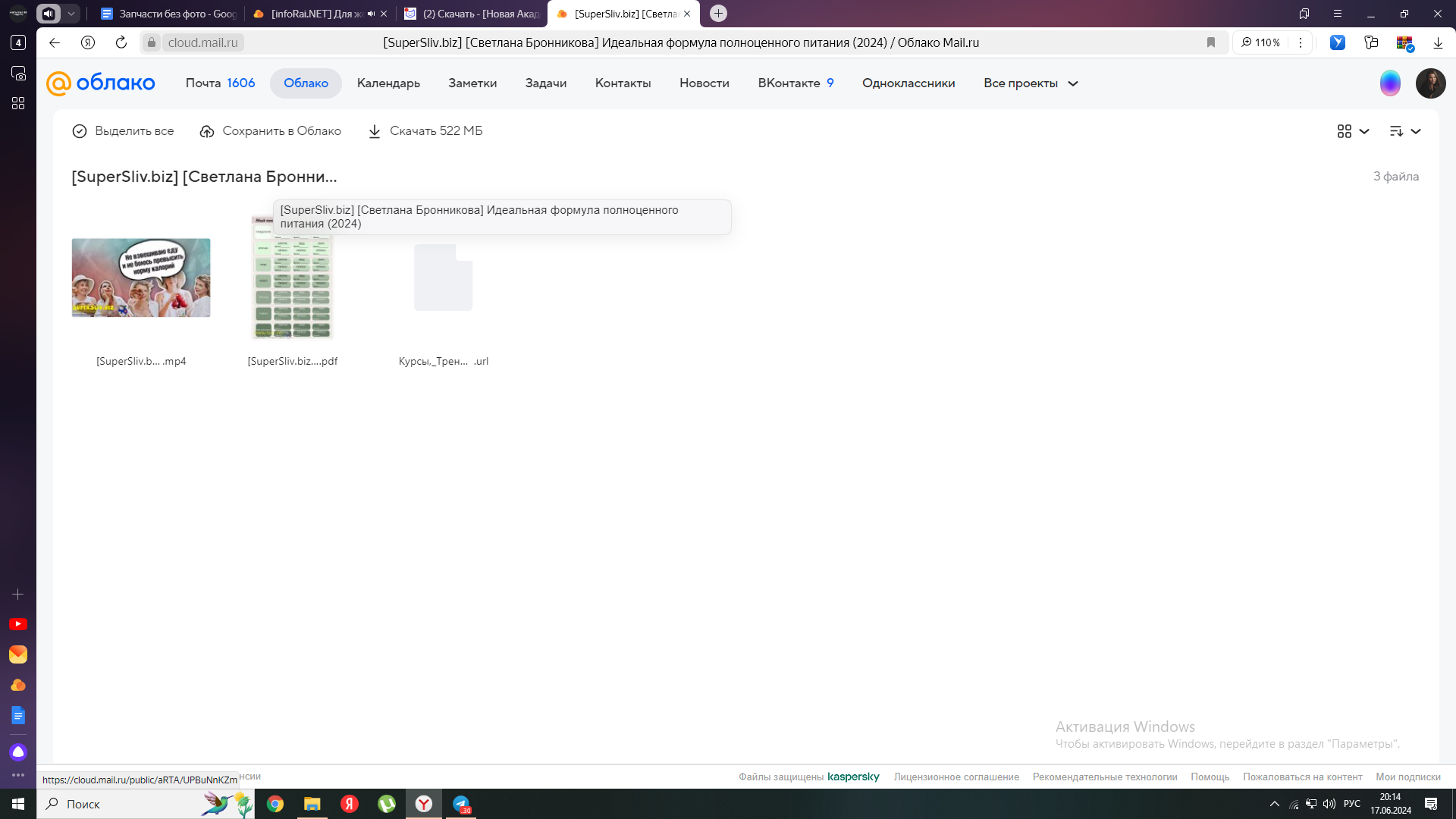Add a sidebar panel with plus icon
This screenshot has width=1456, height=819.
(x=18, y=595)
